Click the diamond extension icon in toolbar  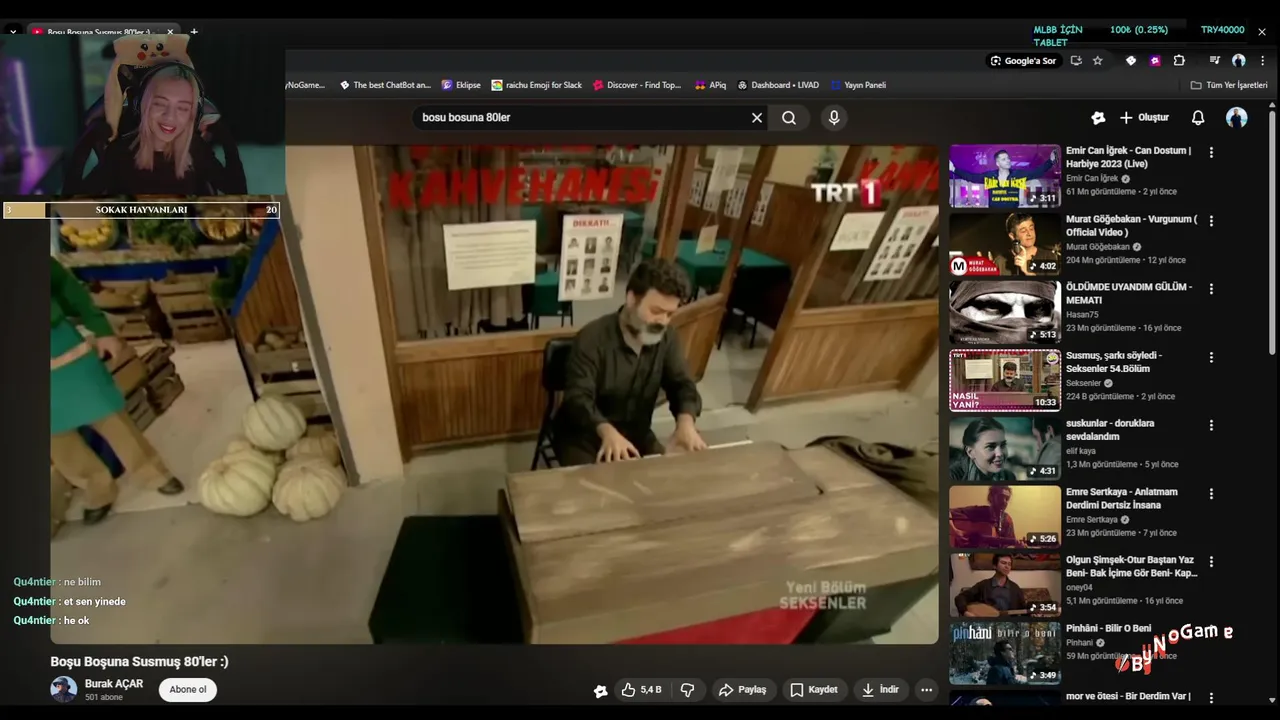point(1131,61)
